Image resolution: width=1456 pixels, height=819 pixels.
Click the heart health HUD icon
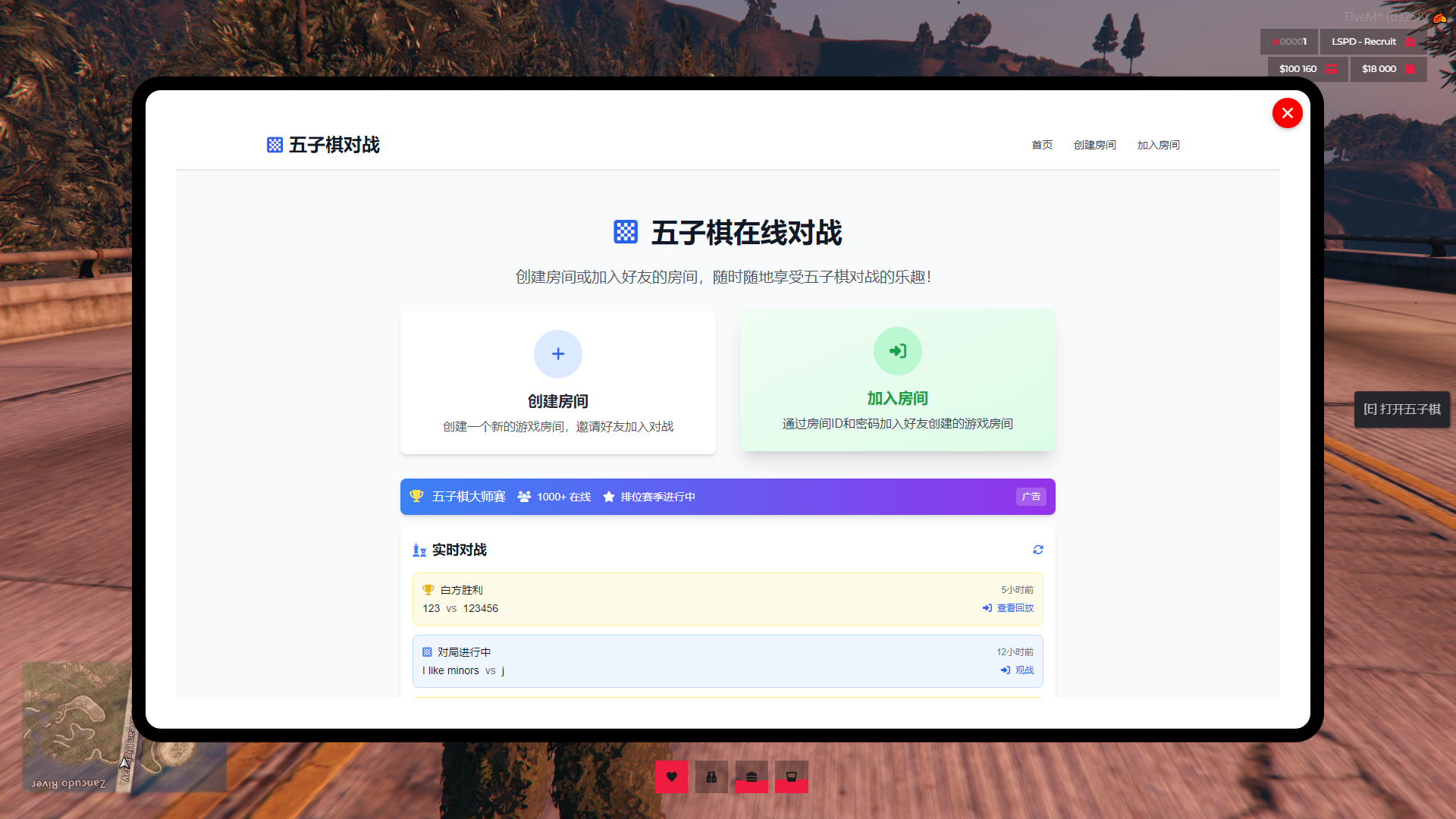pos(671,777)
